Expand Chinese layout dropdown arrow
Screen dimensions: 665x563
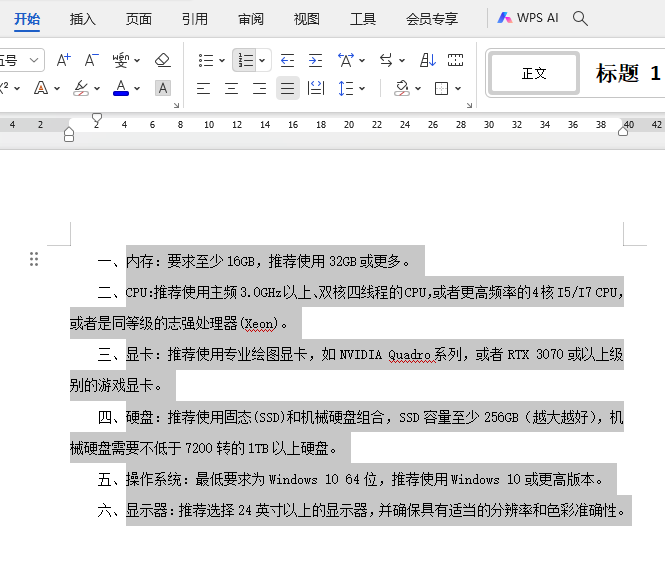tap(362, 61)
